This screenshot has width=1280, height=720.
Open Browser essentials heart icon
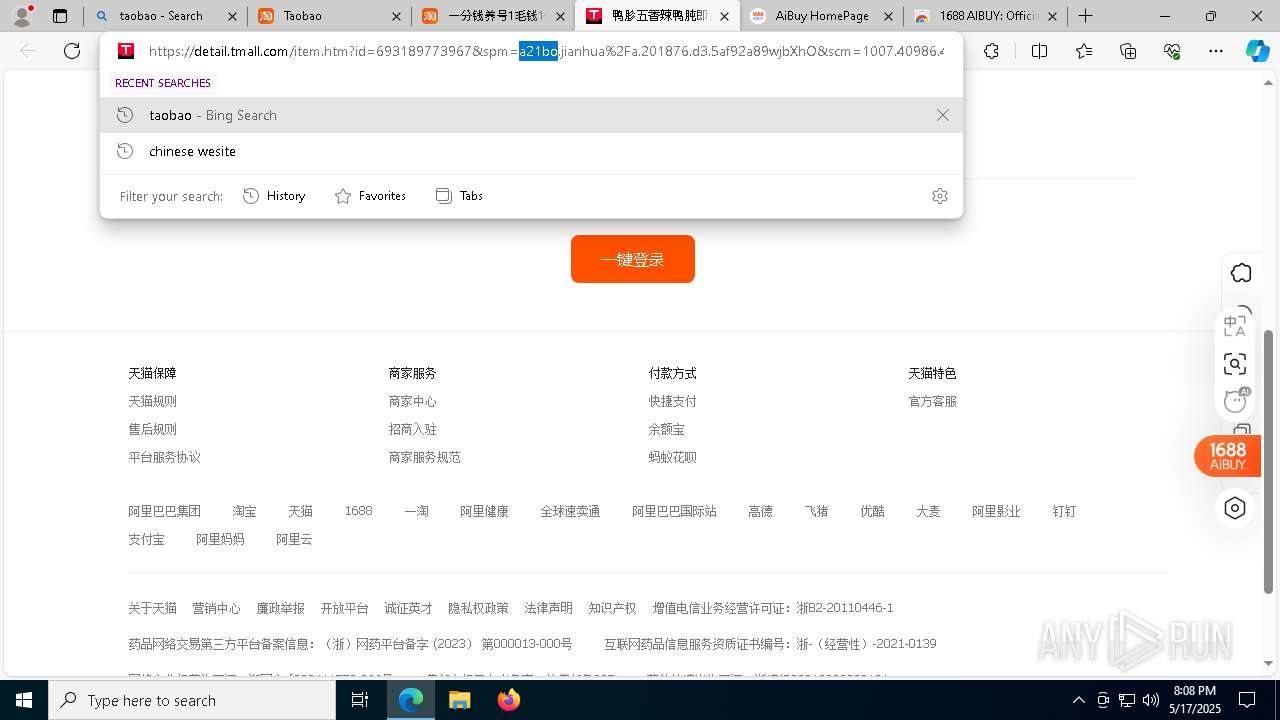pyautogui.click(x=1172, y=51)
